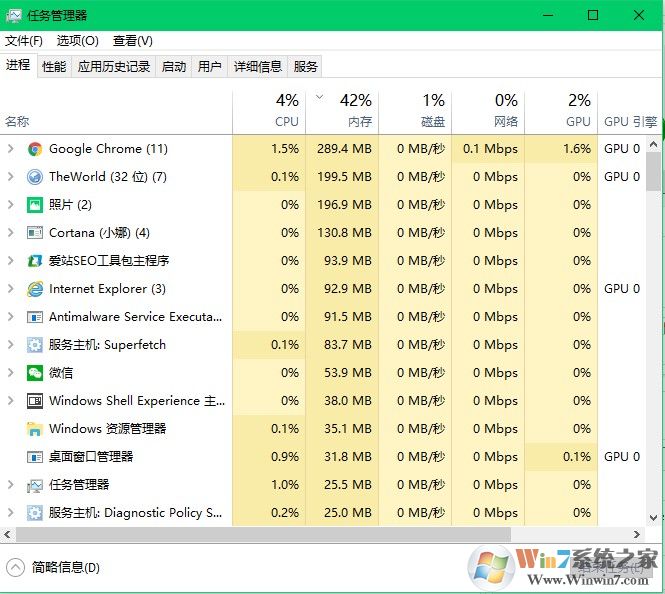The image size is (665, 594).
Task: Click Internet Explorer's GPU 0 engine cell
Action: point(622,289)
